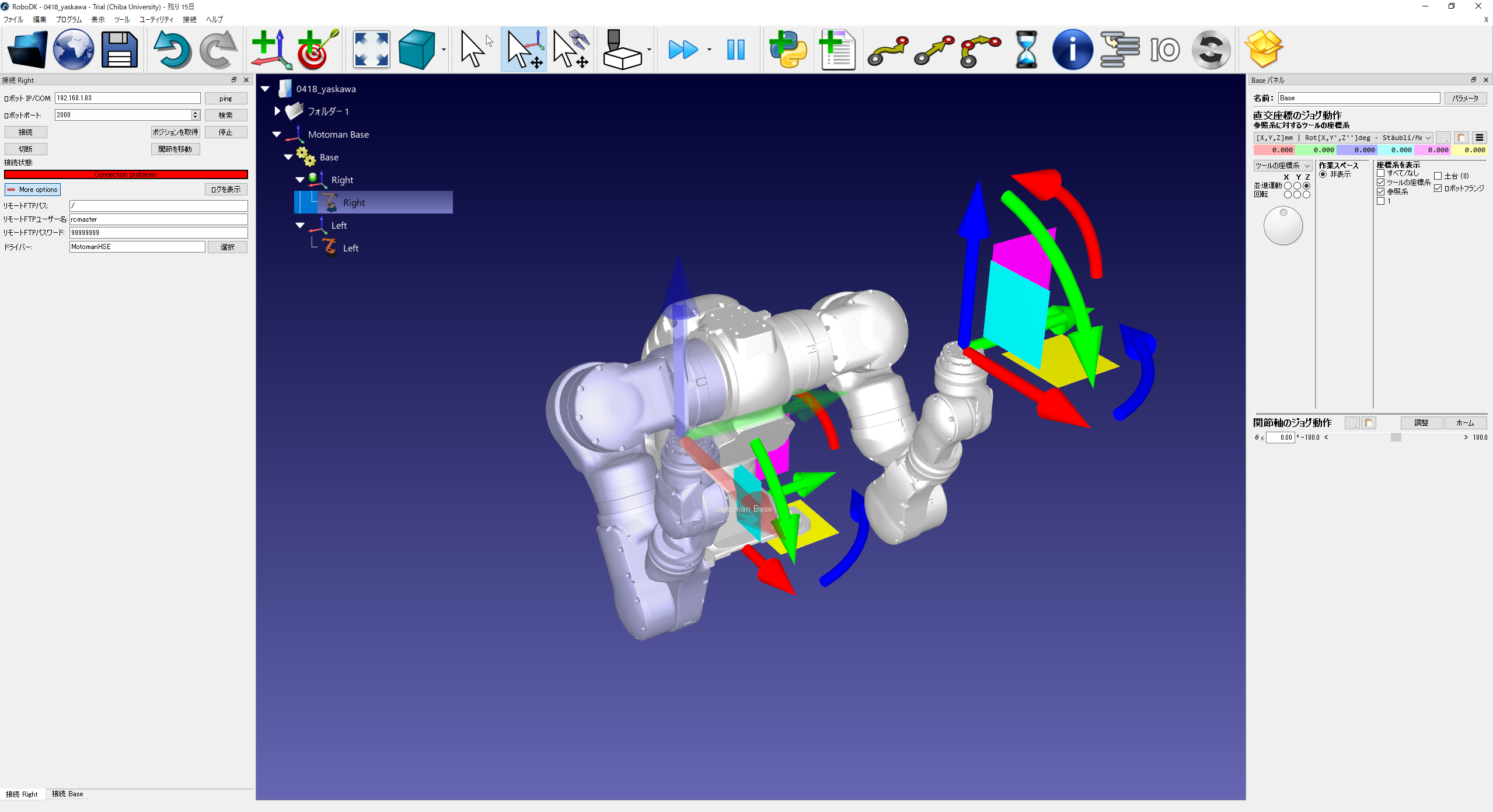Open the プログラム menu
Screen dimensions: 1493x812
tap(68, 19)
